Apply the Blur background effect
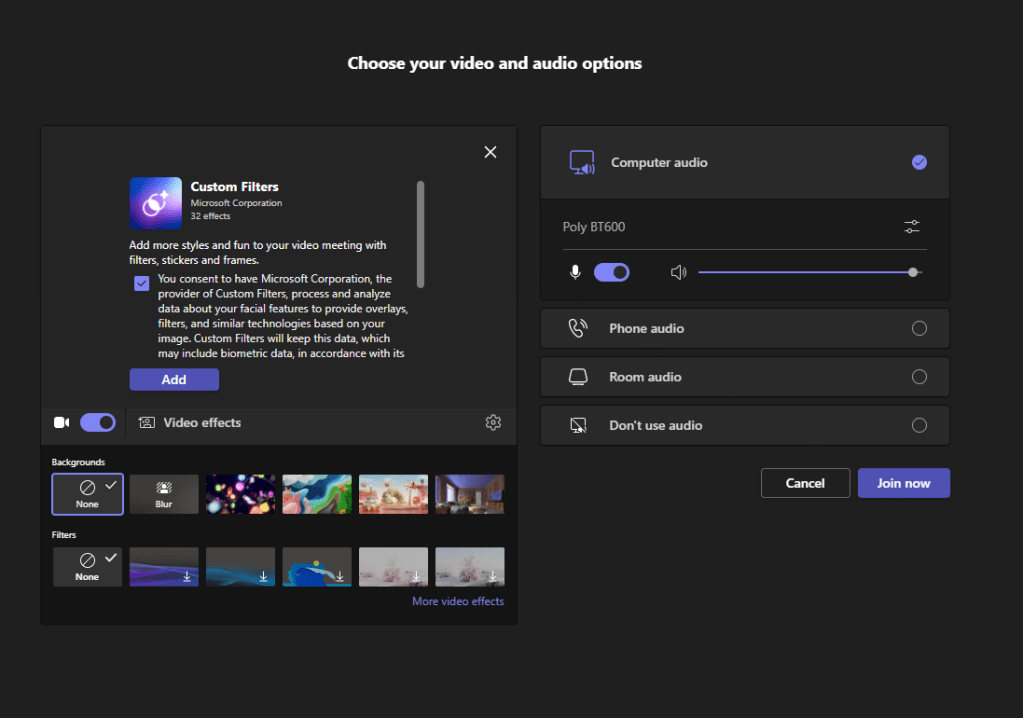The width and height of the screenshot is (1023, 718). coord(163,493)
